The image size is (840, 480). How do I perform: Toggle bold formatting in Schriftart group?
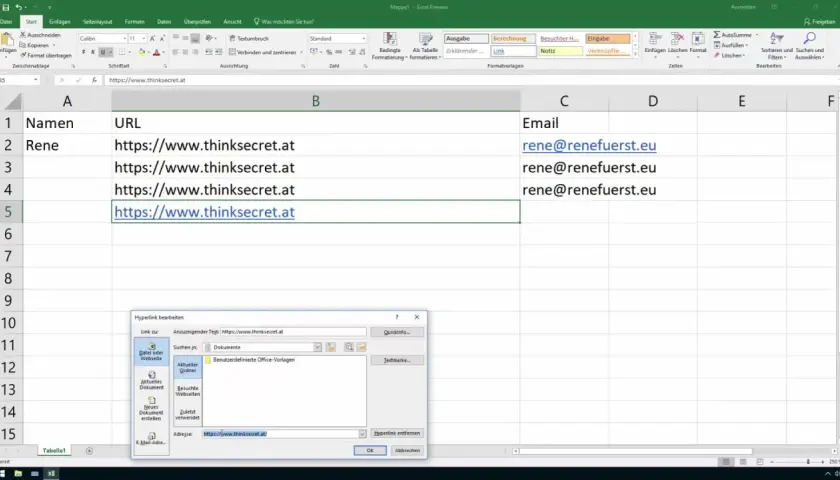click(84, 52)
